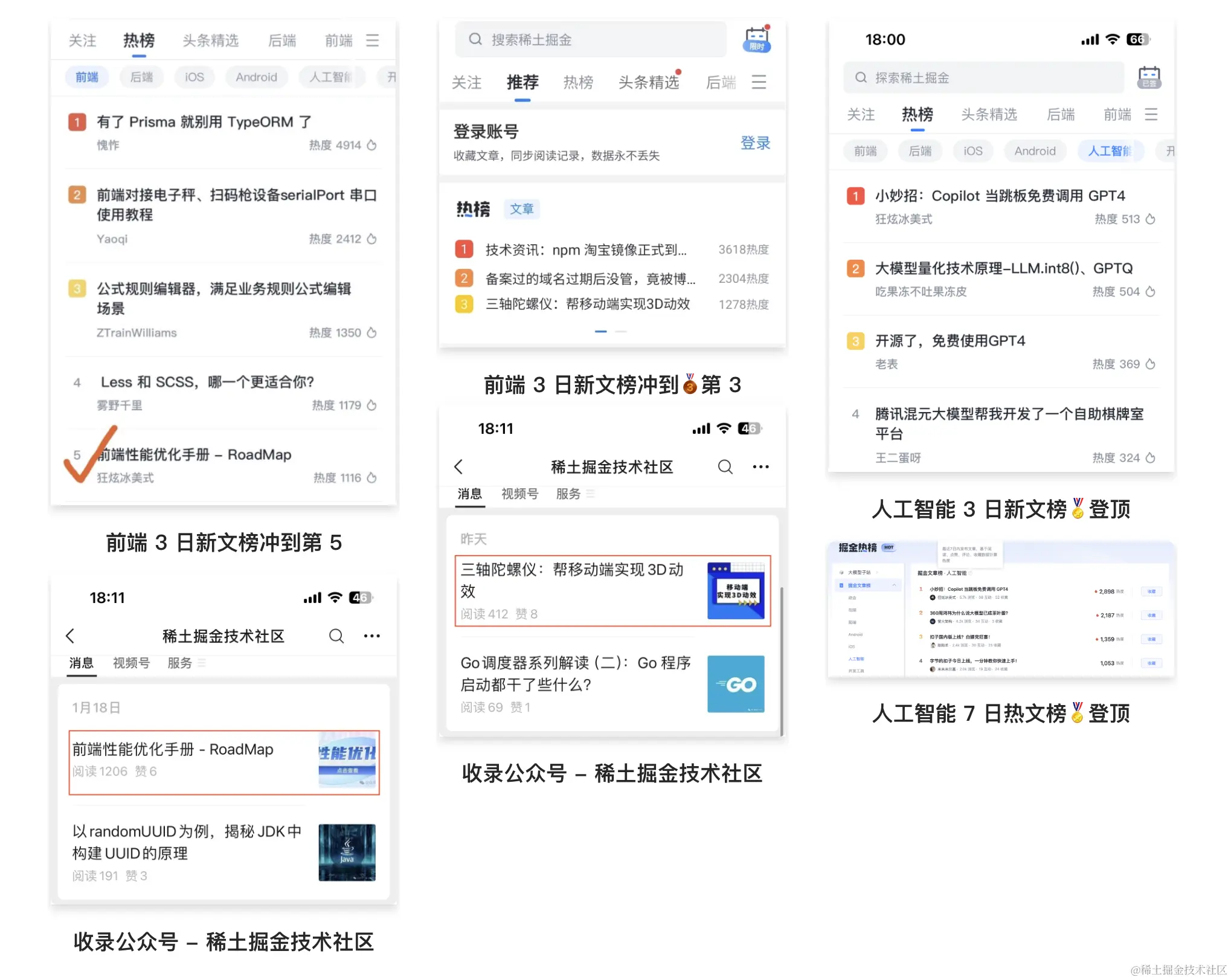1231x980 pixels.
Task: Select the Android chip above the Prisma article
Action: pos(257,77)
